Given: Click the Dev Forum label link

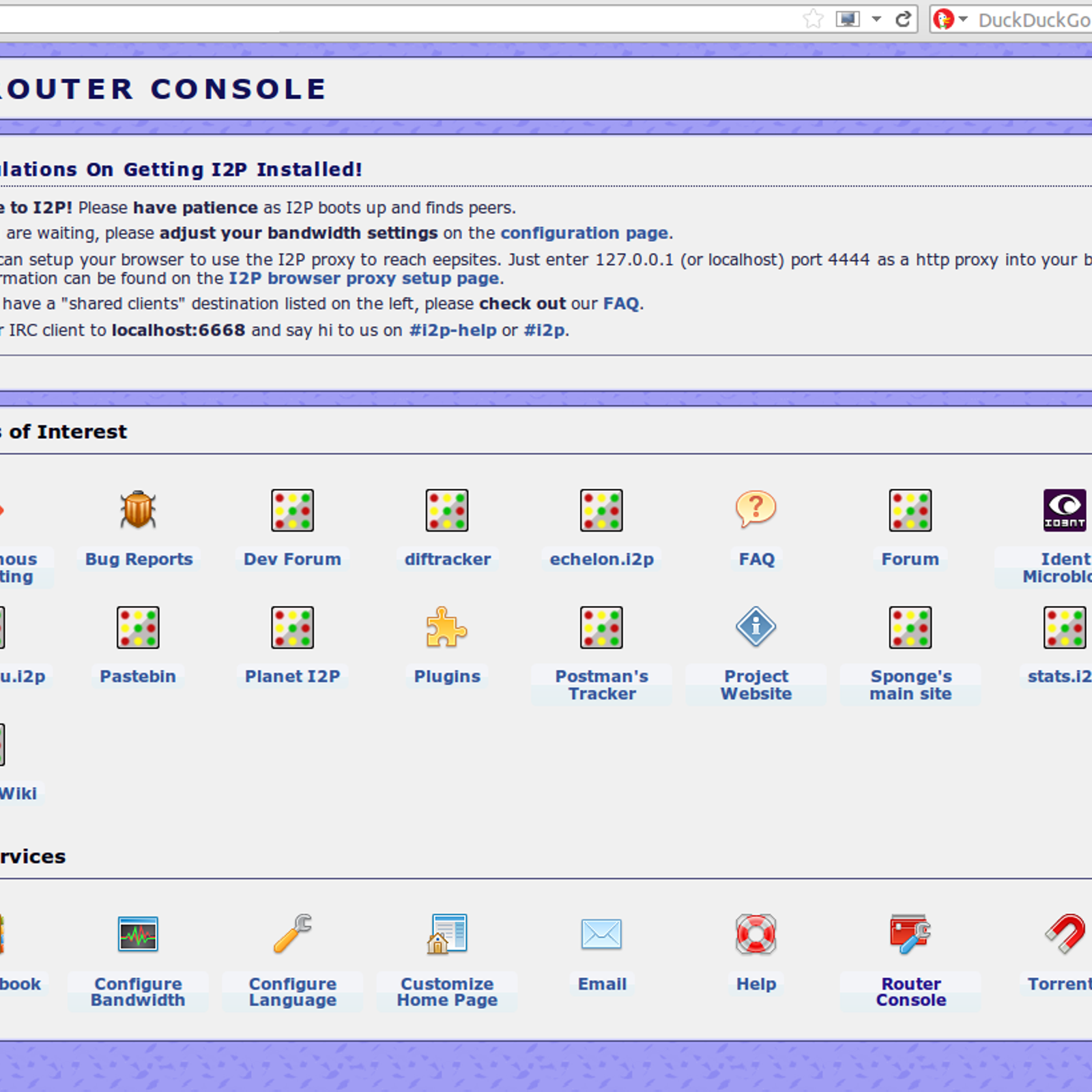Looking at the screenshot, I should (x=292, y=559).
